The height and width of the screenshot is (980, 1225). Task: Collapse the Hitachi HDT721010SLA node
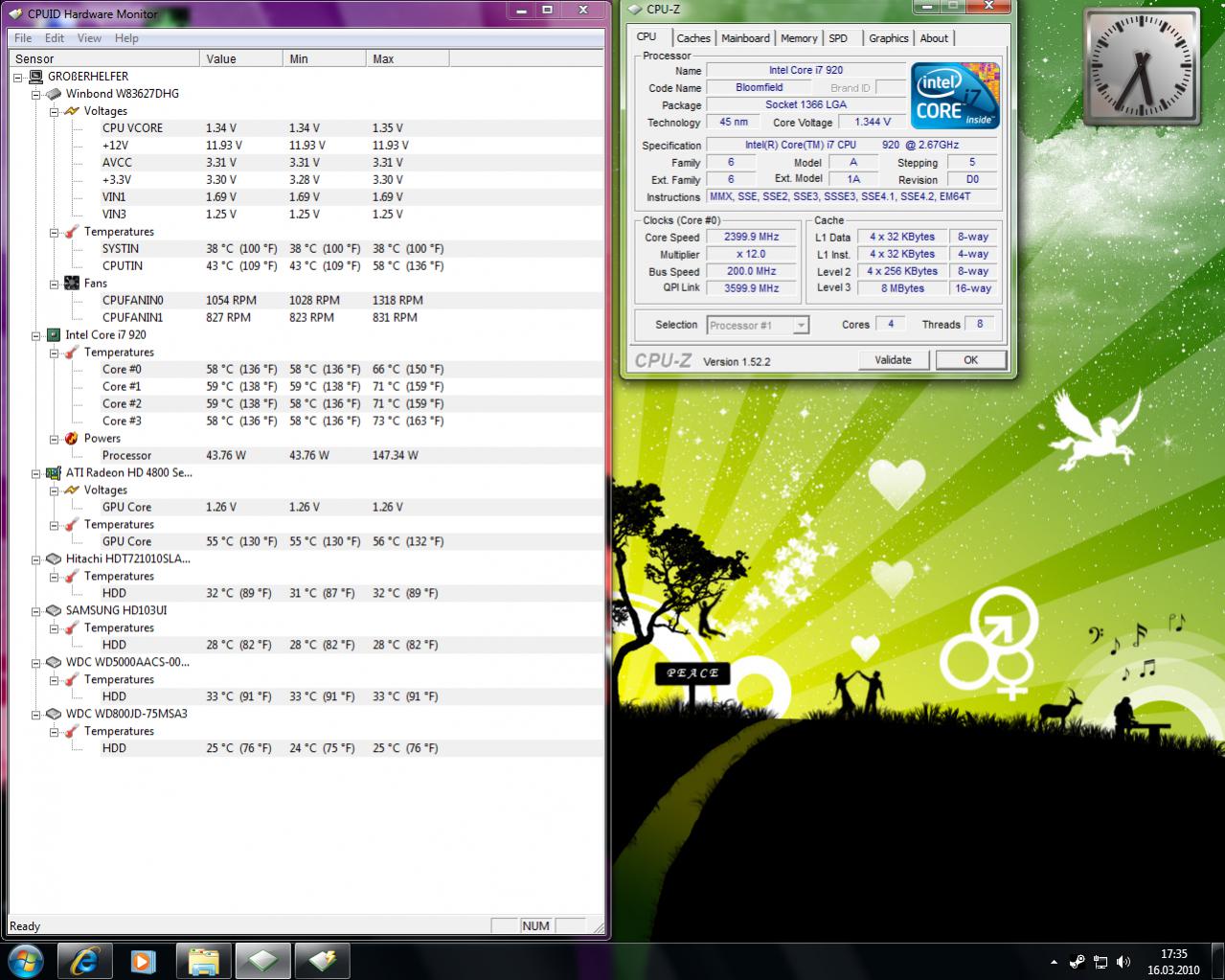click(36, 559)
